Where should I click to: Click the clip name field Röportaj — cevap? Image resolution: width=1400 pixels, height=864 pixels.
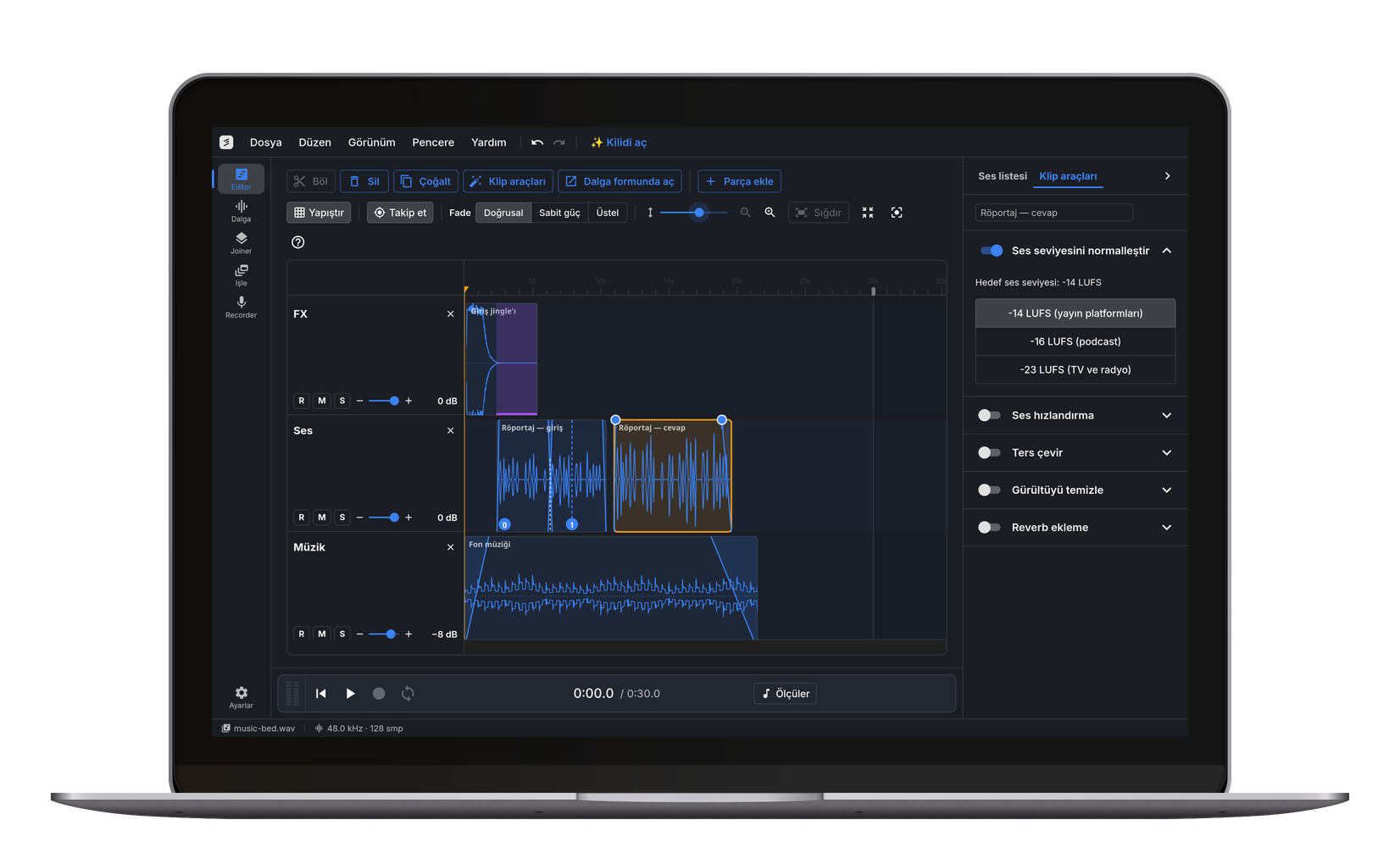click(x=1053, y=213)
